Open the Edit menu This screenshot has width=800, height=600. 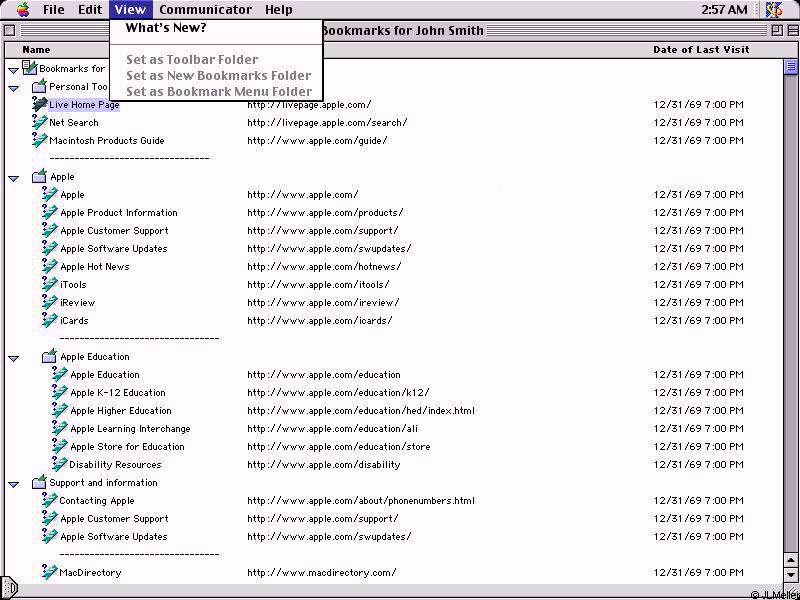coord(90,10)
